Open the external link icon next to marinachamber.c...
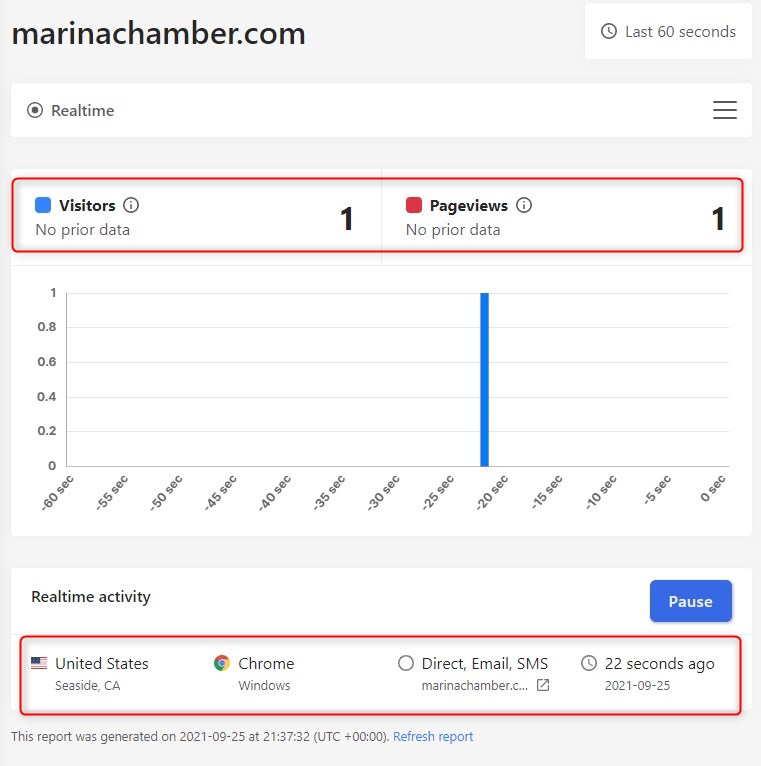761x766 pixels. click(543, 685)
